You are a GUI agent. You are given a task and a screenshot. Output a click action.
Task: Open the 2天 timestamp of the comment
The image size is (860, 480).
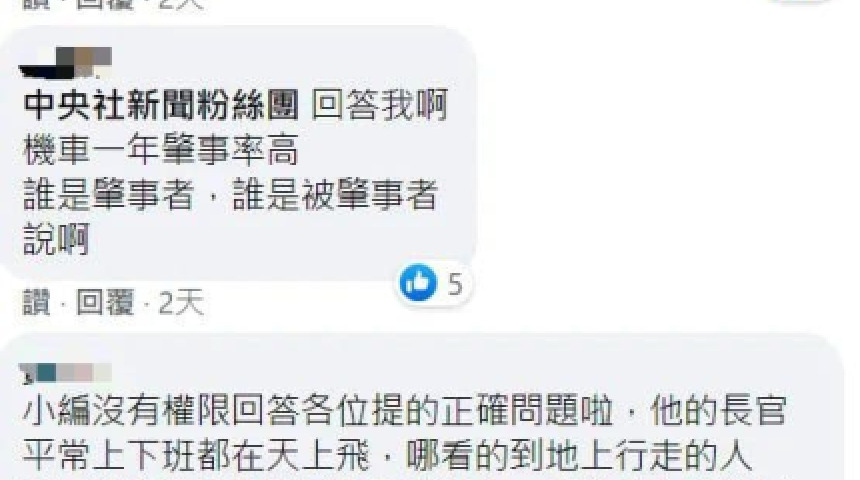tap(181, 302)
